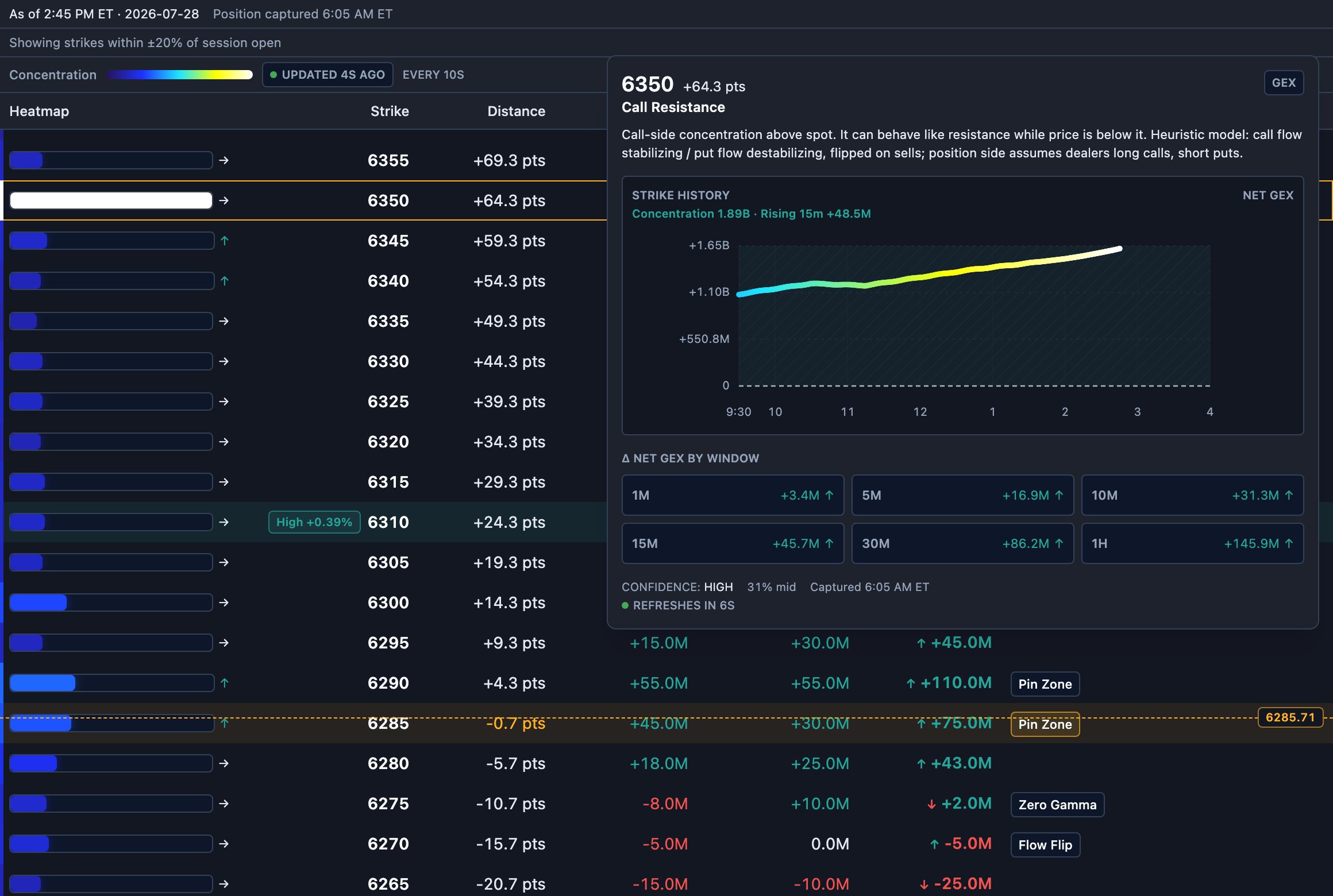Viewport: 1333px width, 896px height.
Task: Click the up arrow icon in the 6340 row
Action: tap(225, 281)
